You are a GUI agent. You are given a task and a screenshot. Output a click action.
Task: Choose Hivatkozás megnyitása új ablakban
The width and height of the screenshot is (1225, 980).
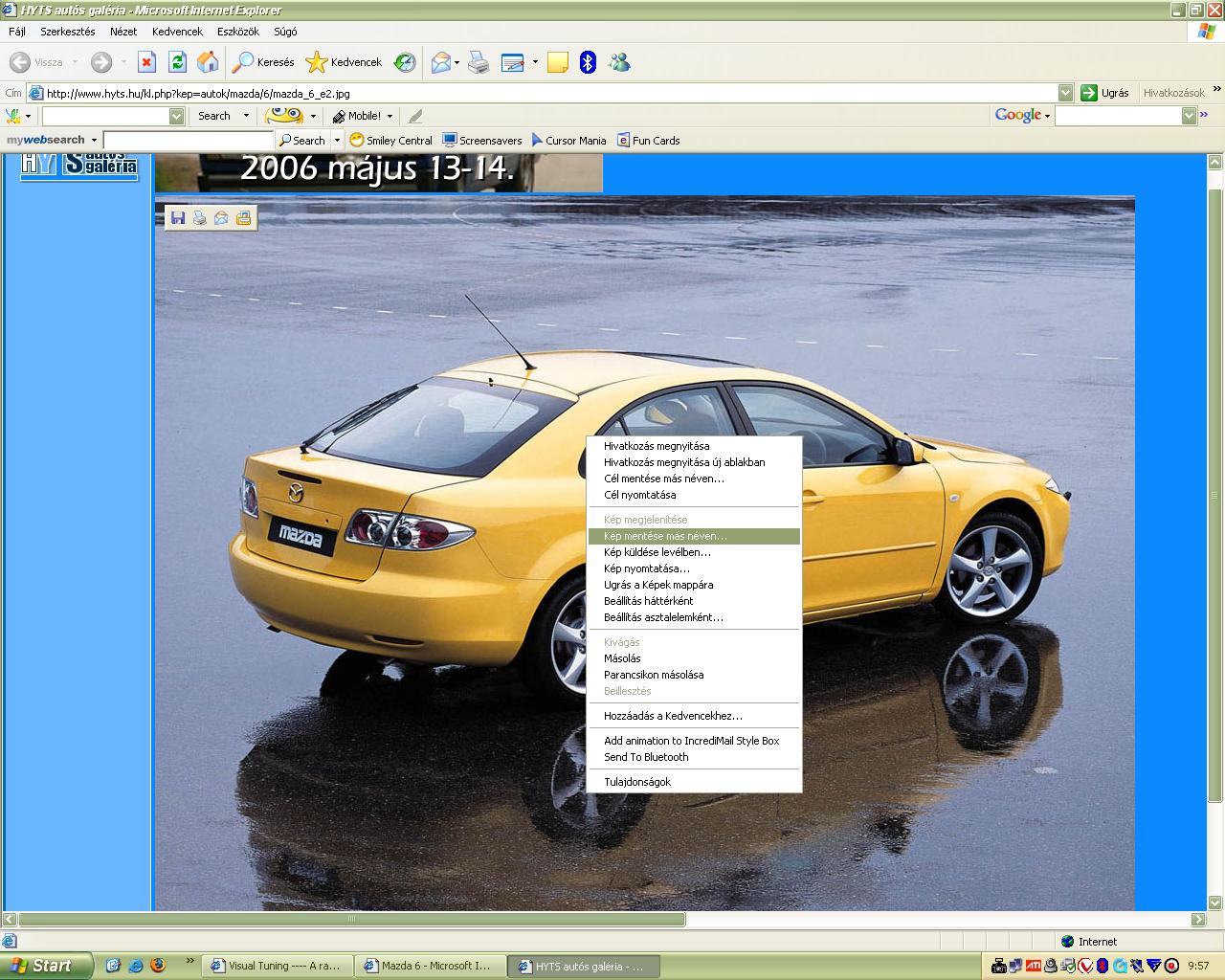[x=694, y=462]
